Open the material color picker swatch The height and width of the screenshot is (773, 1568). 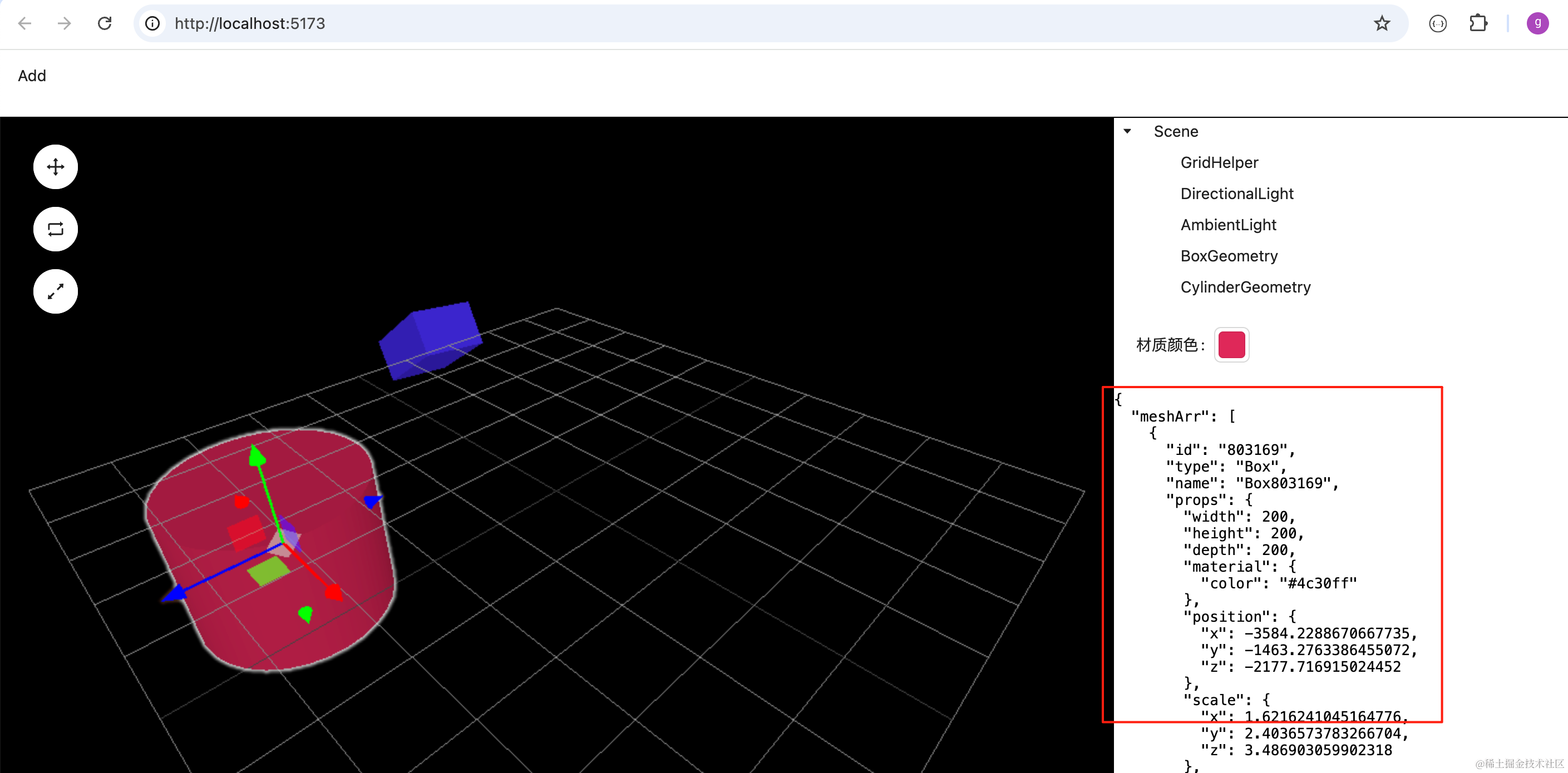tap(1231, 345)
